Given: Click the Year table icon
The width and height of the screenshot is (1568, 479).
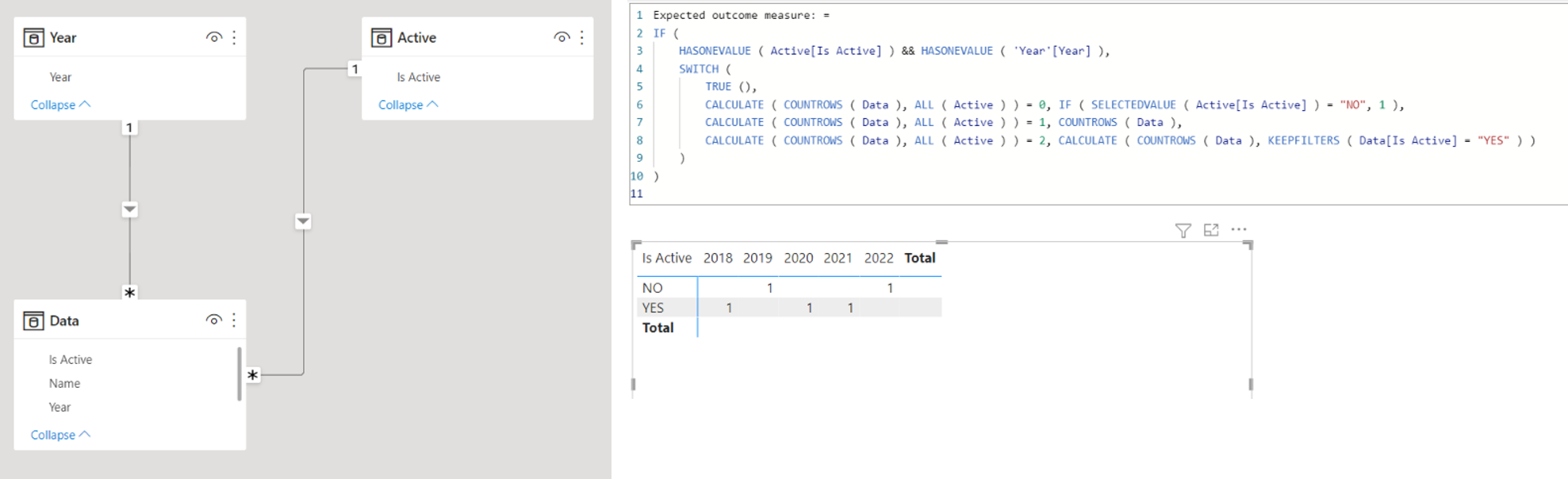Looking at the screenshot, I should 33,37.
